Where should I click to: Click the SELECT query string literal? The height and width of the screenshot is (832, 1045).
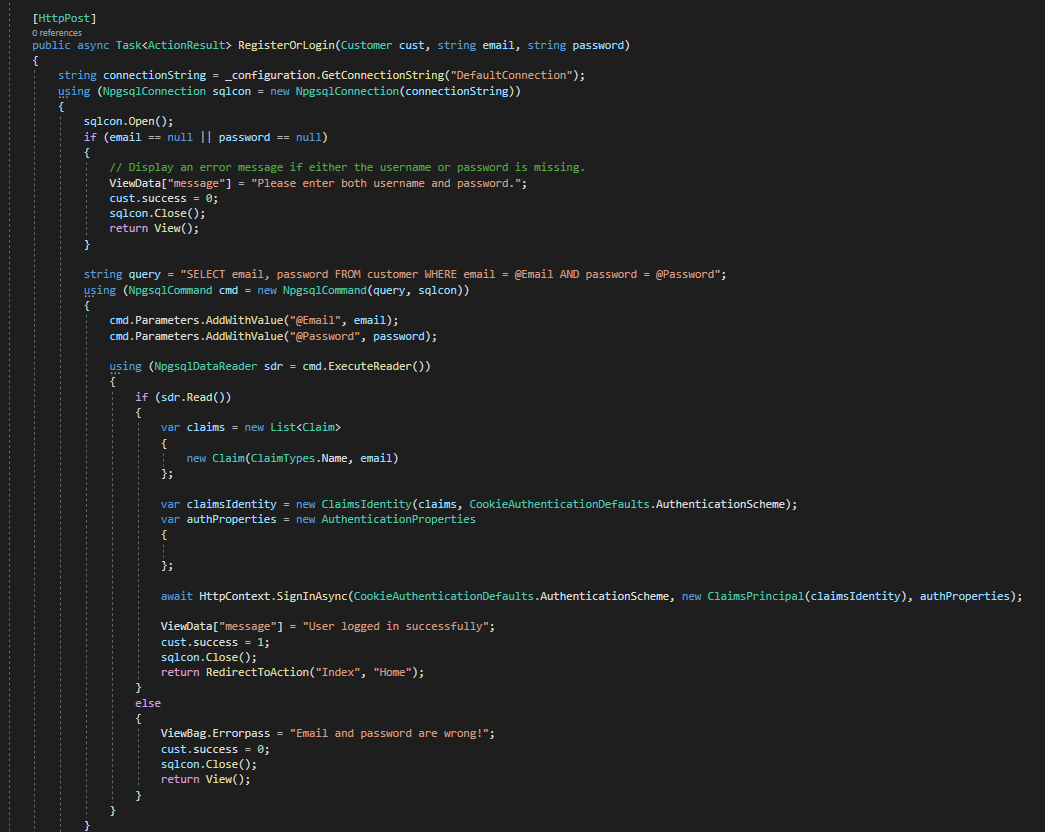coord(444,274)
